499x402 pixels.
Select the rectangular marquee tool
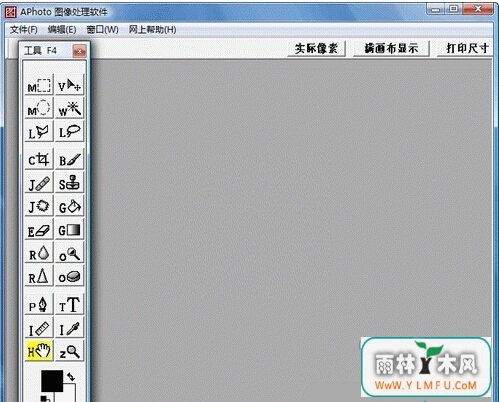pyautogui.click(x=39, y=85)
